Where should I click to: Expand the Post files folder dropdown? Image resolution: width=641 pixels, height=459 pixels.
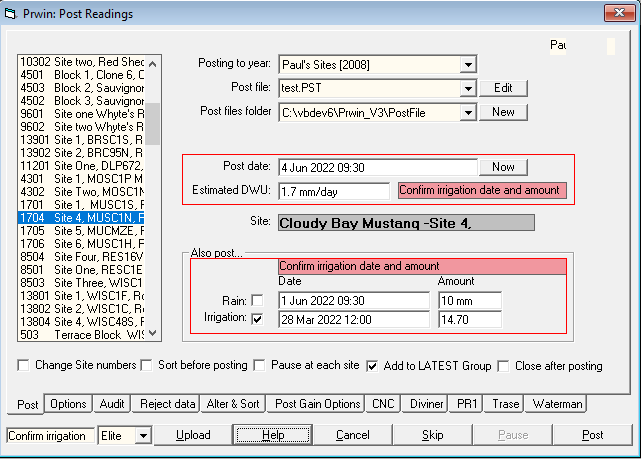coord(467,113)
